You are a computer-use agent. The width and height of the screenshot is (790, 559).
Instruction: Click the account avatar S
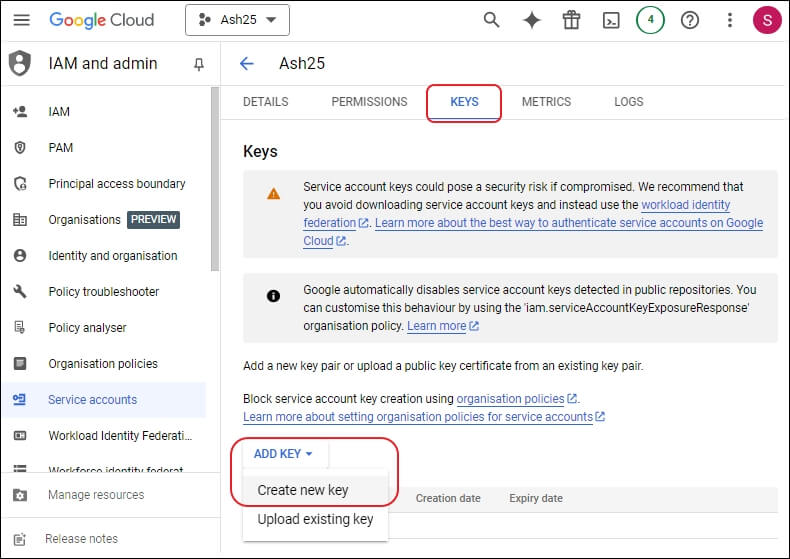click(x=767, y=20)
